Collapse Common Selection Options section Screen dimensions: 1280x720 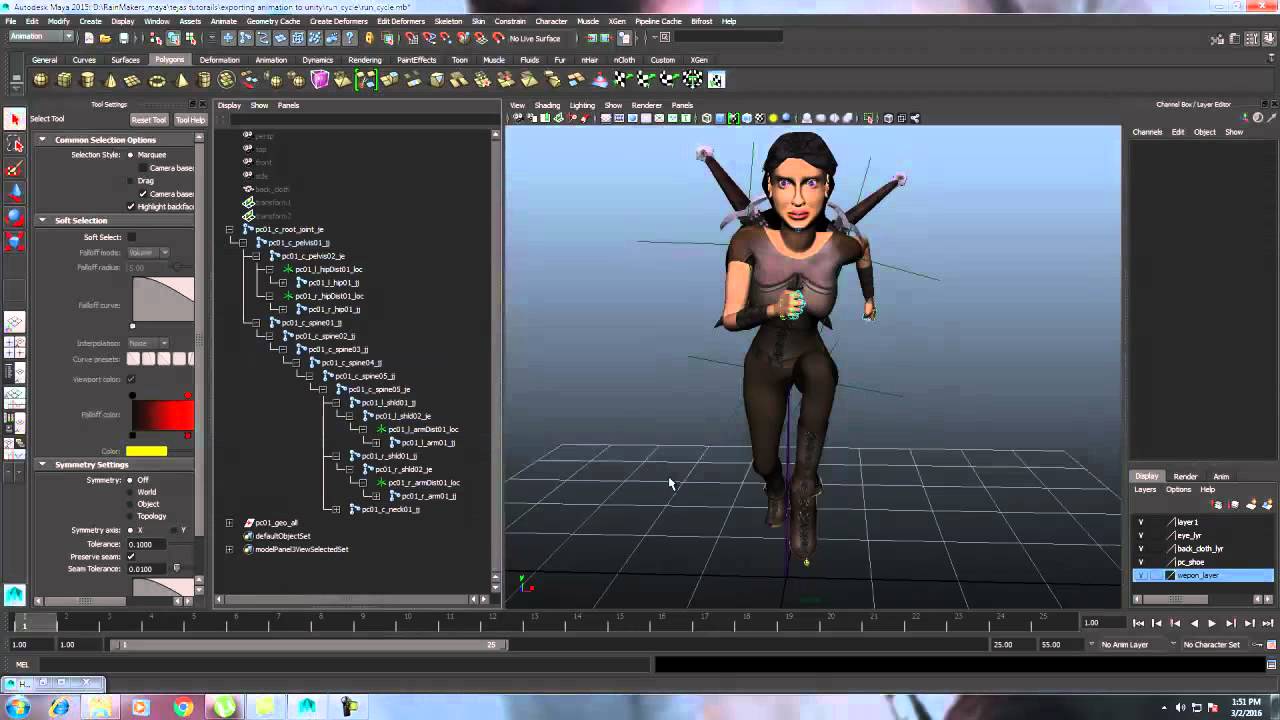click(42, 140)
